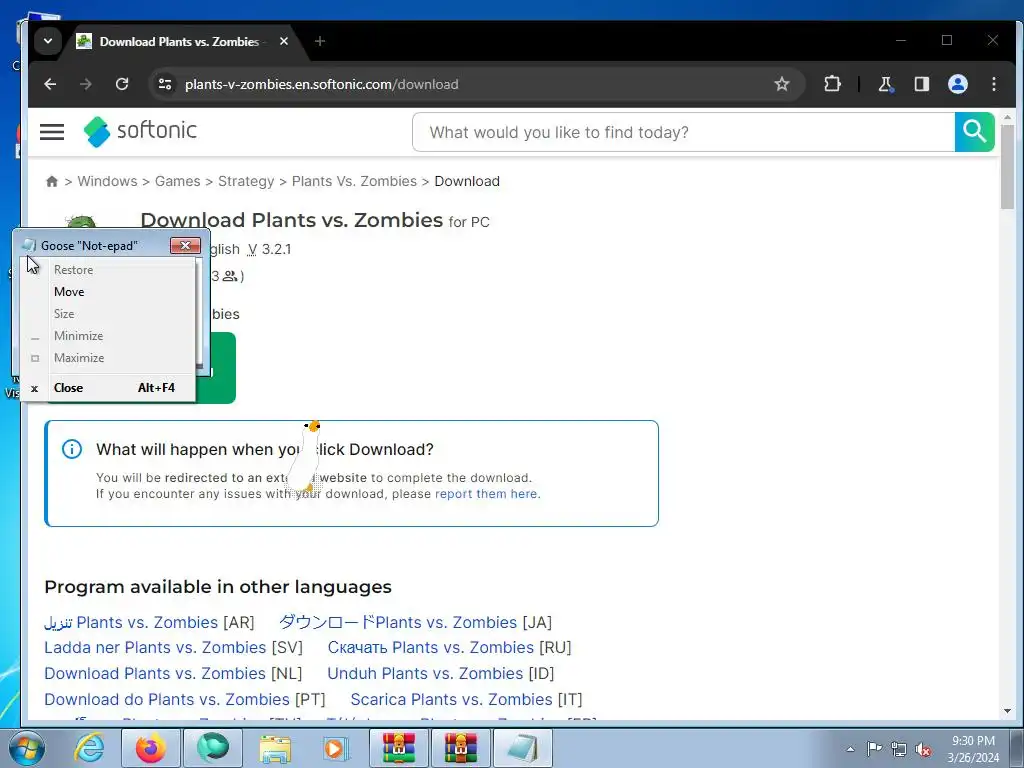Image resolution: width=1024 pixels, height=768 pixels.
Task: Open the Games breadcrumb link
Action: (178, 182)
